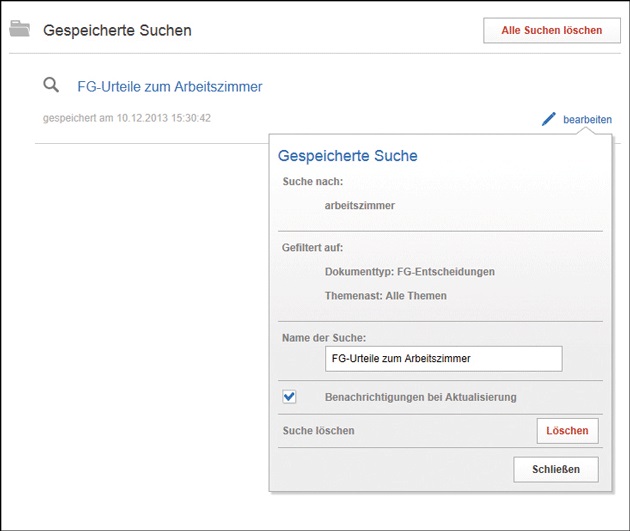Select the Gespeicherte Suchen page title
Viewport: 630px width, 531px height.
click(117, 30)
